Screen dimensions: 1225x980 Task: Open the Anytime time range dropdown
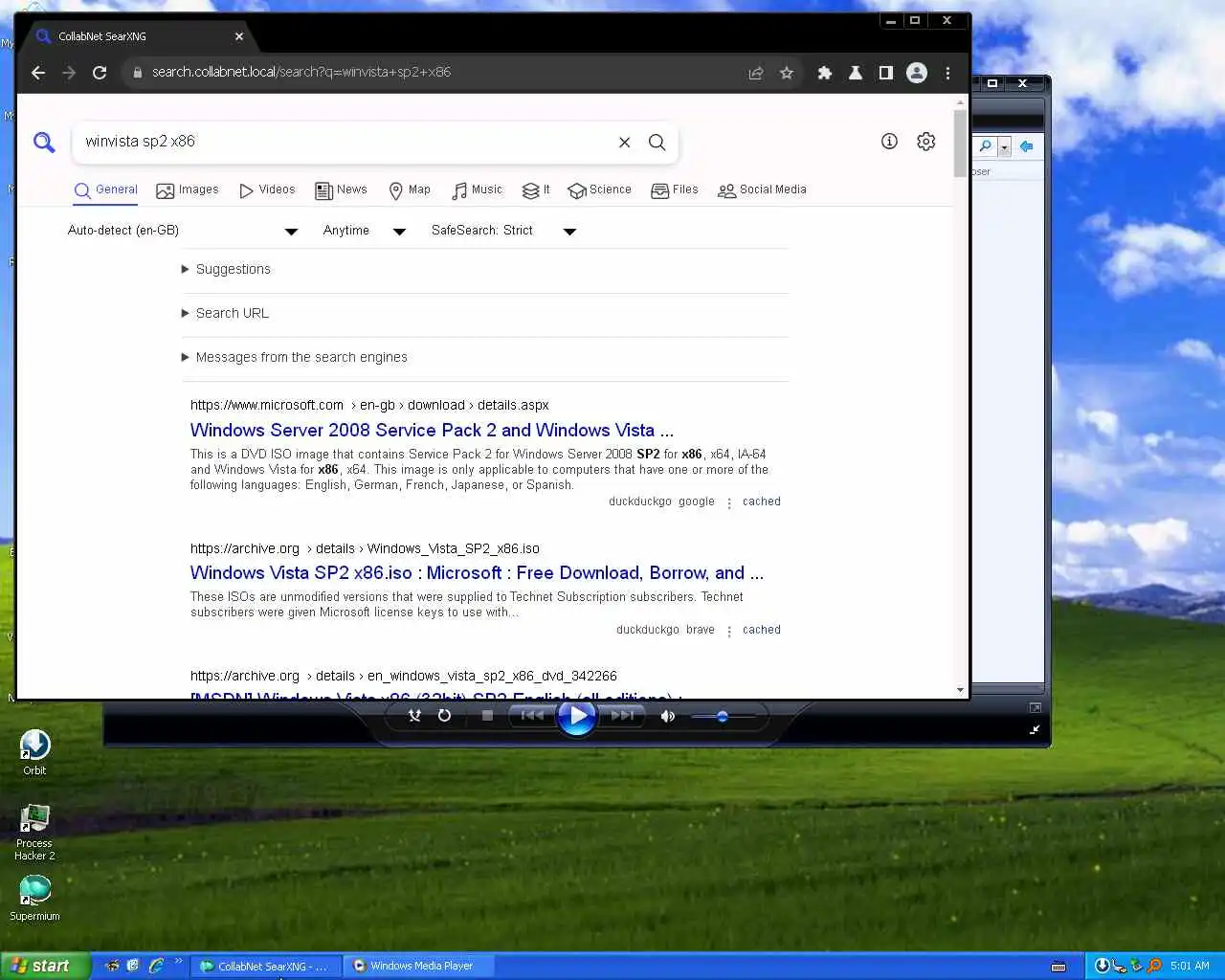365,231
